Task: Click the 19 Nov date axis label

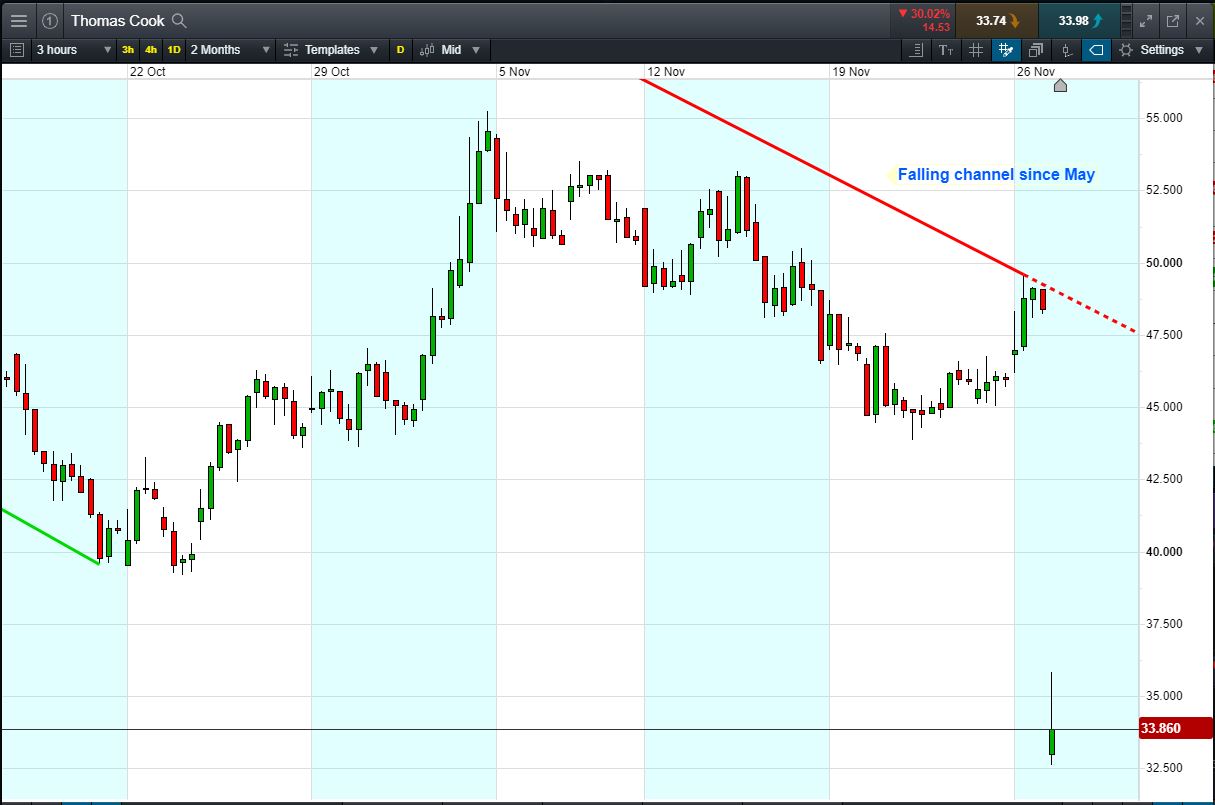Action: [x=851, y=71]
